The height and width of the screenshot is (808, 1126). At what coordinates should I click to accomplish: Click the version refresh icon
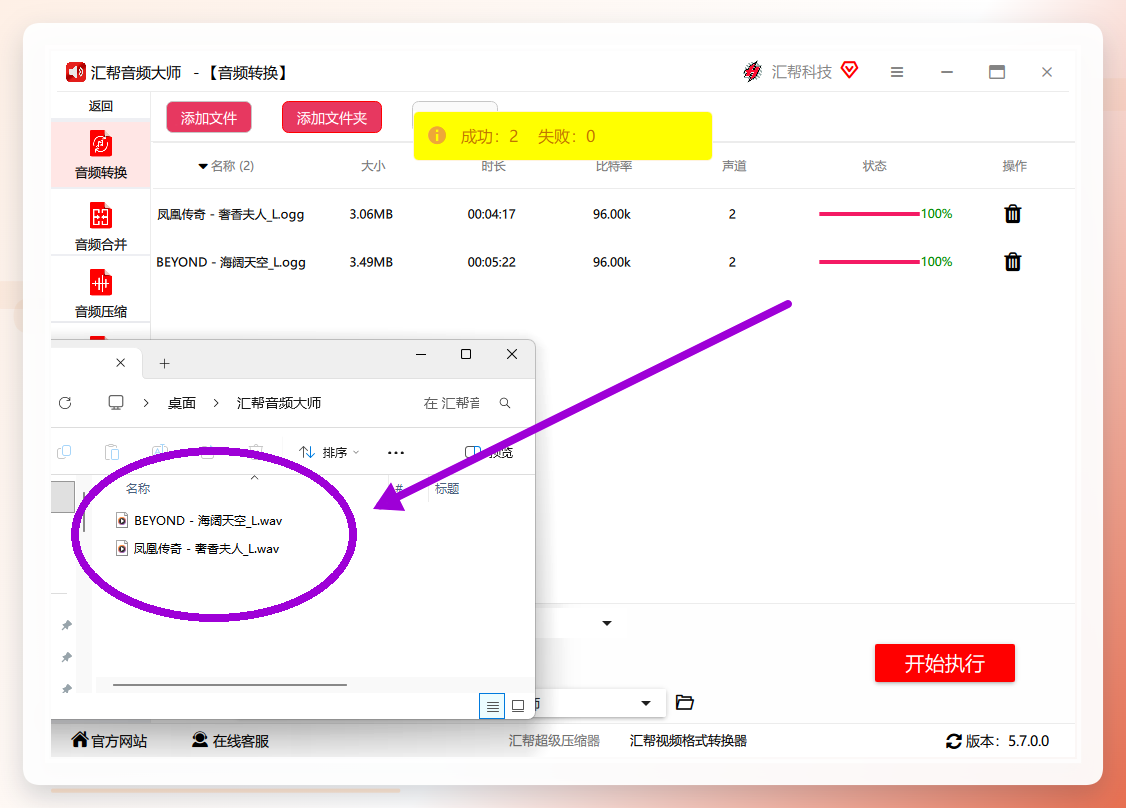(954, 741)
